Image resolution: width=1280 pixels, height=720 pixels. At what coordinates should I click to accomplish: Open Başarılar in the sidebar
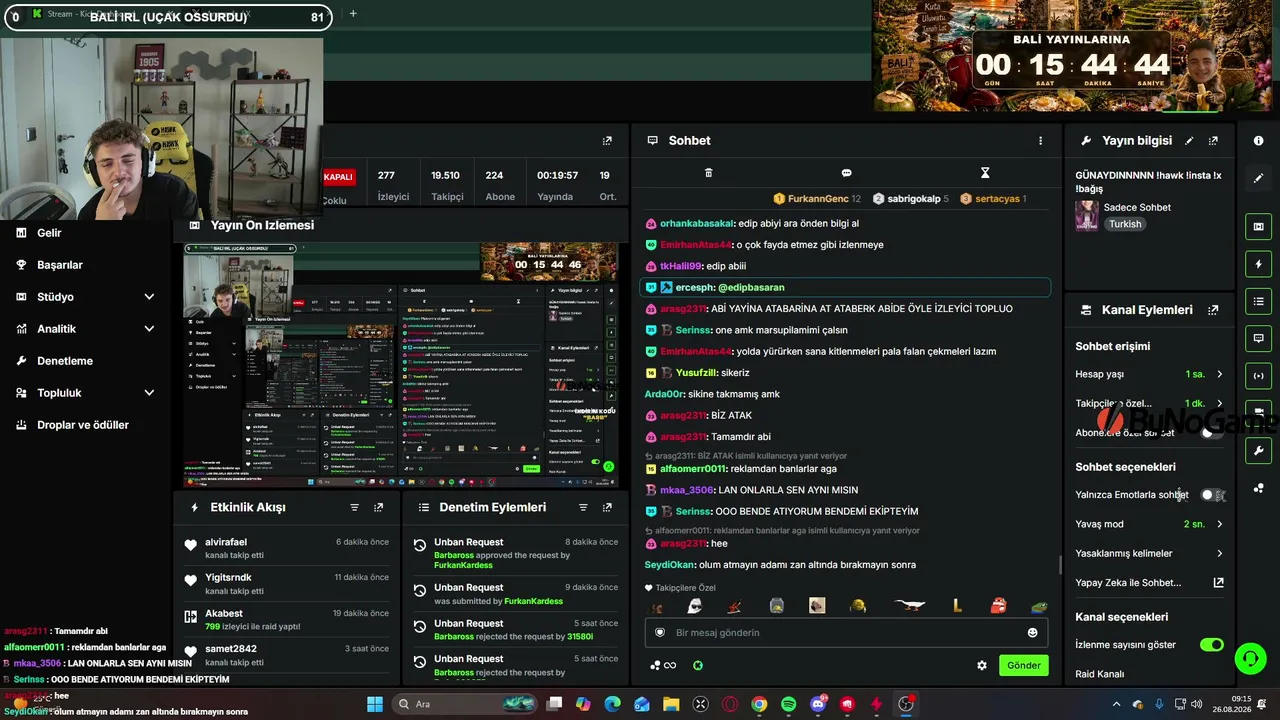click(x=60, y=265)
